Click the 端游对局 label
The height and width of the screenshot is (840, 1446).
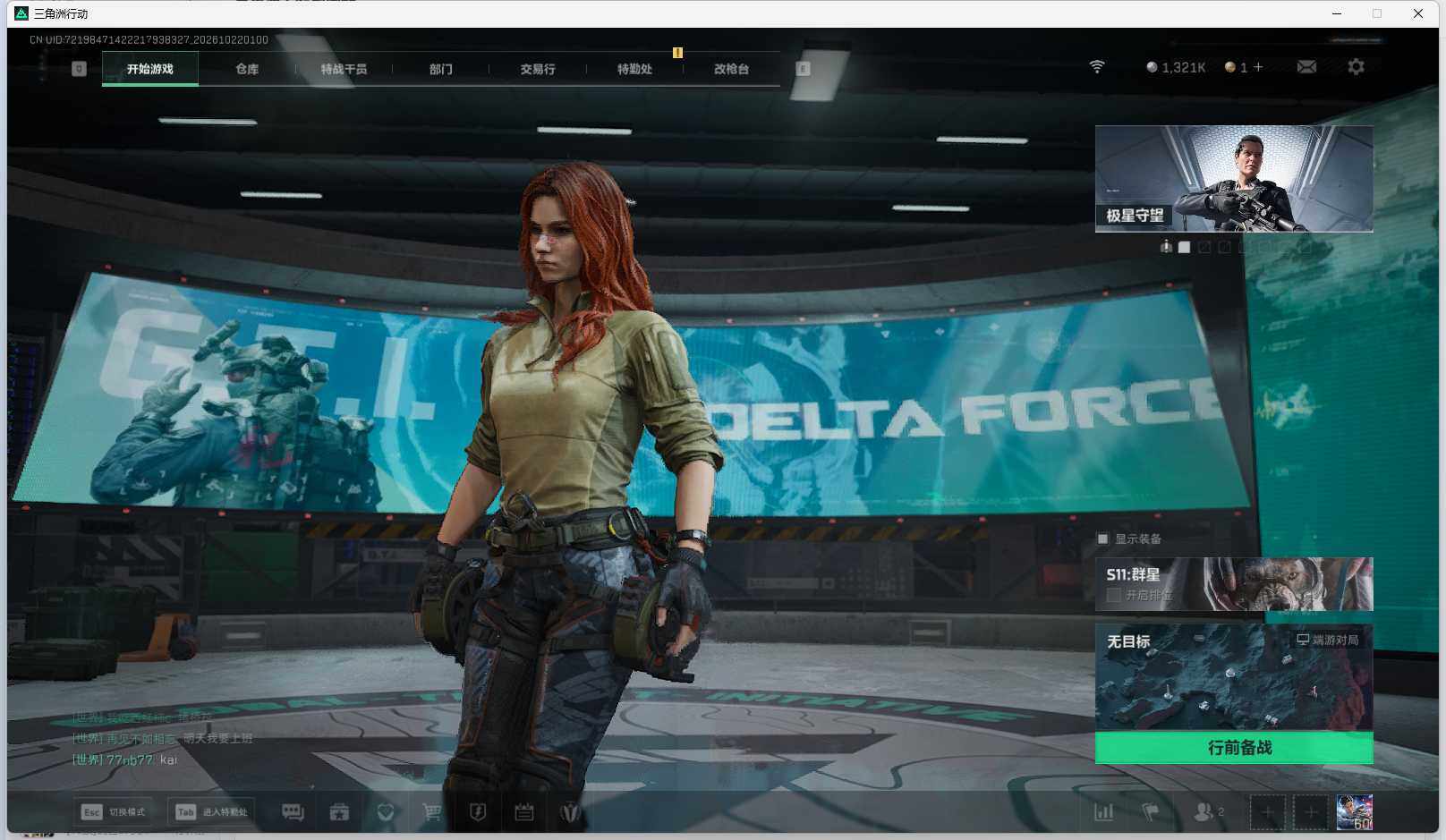tap(1328, 640)
